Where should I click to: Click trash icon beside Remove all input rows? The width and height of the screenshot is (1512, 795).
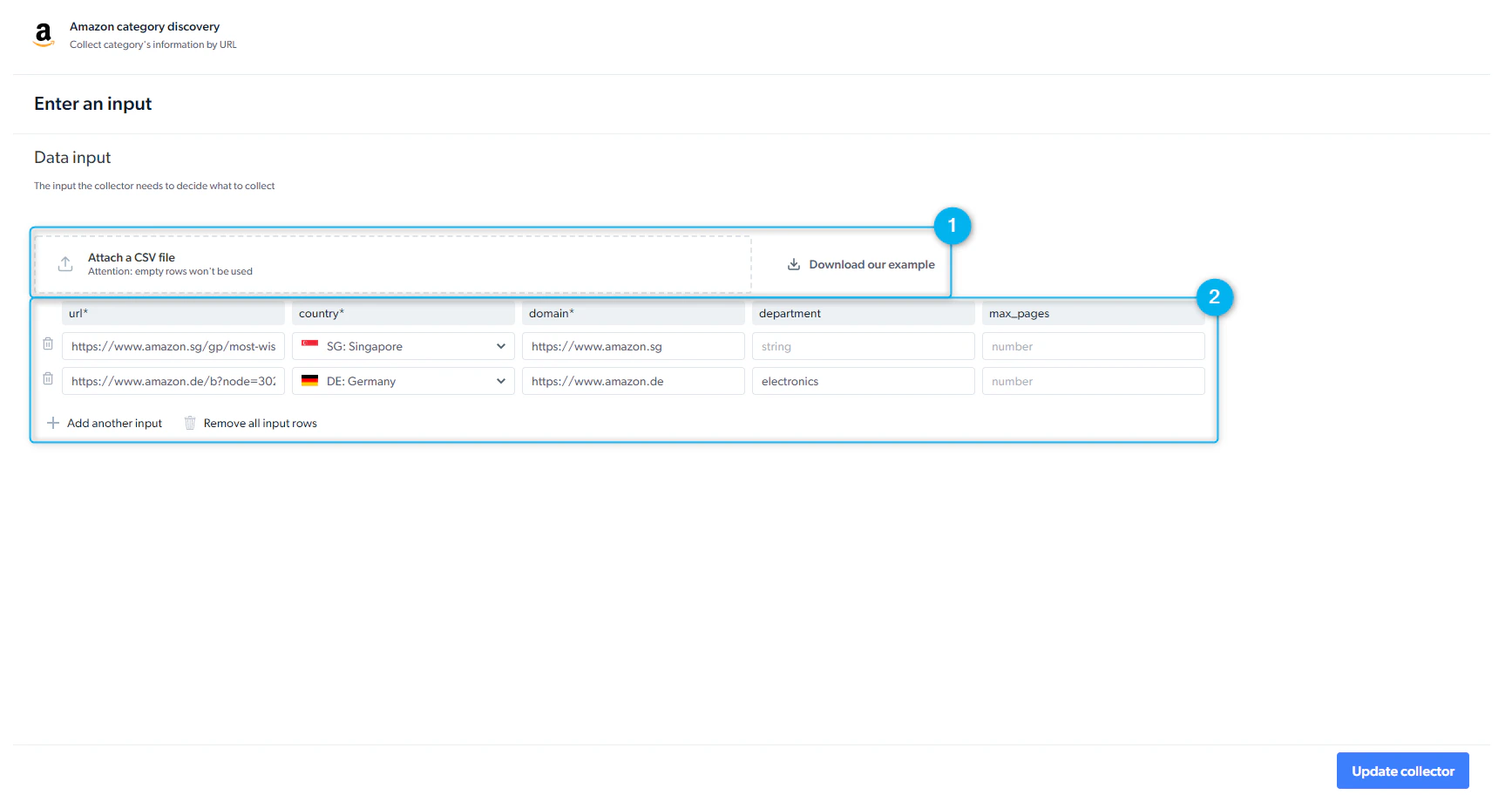pyautogui.click(x=190, y=423)
